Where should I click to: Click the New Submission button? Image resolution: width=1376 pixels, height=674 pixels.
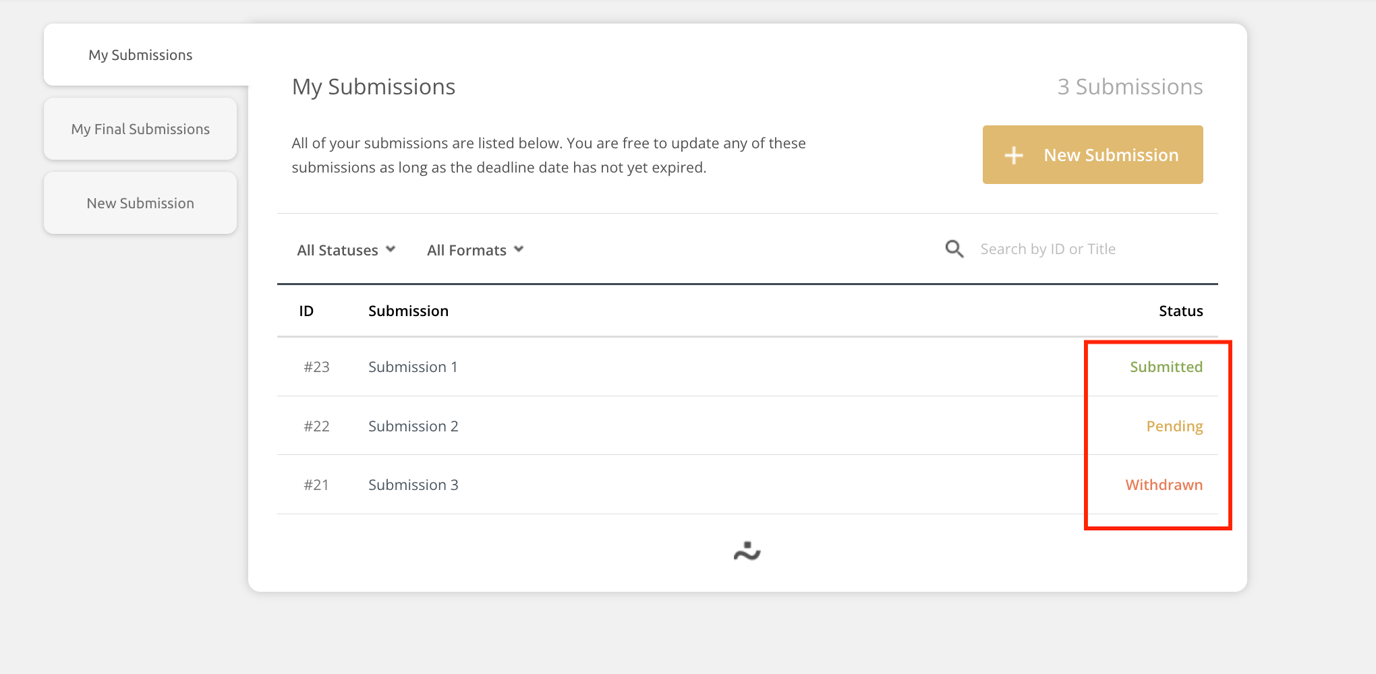(1092, 155)
